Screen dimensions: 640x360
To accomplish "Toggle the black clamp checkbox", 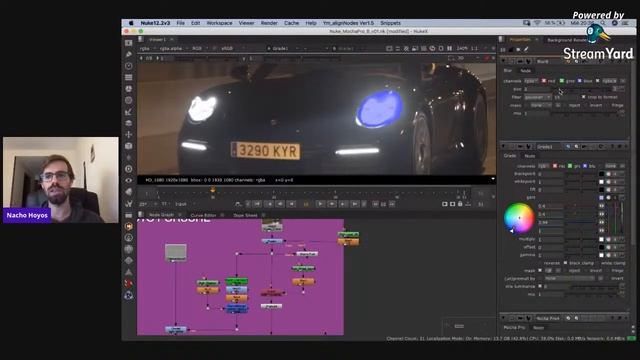I will click(x=565, y=263).
